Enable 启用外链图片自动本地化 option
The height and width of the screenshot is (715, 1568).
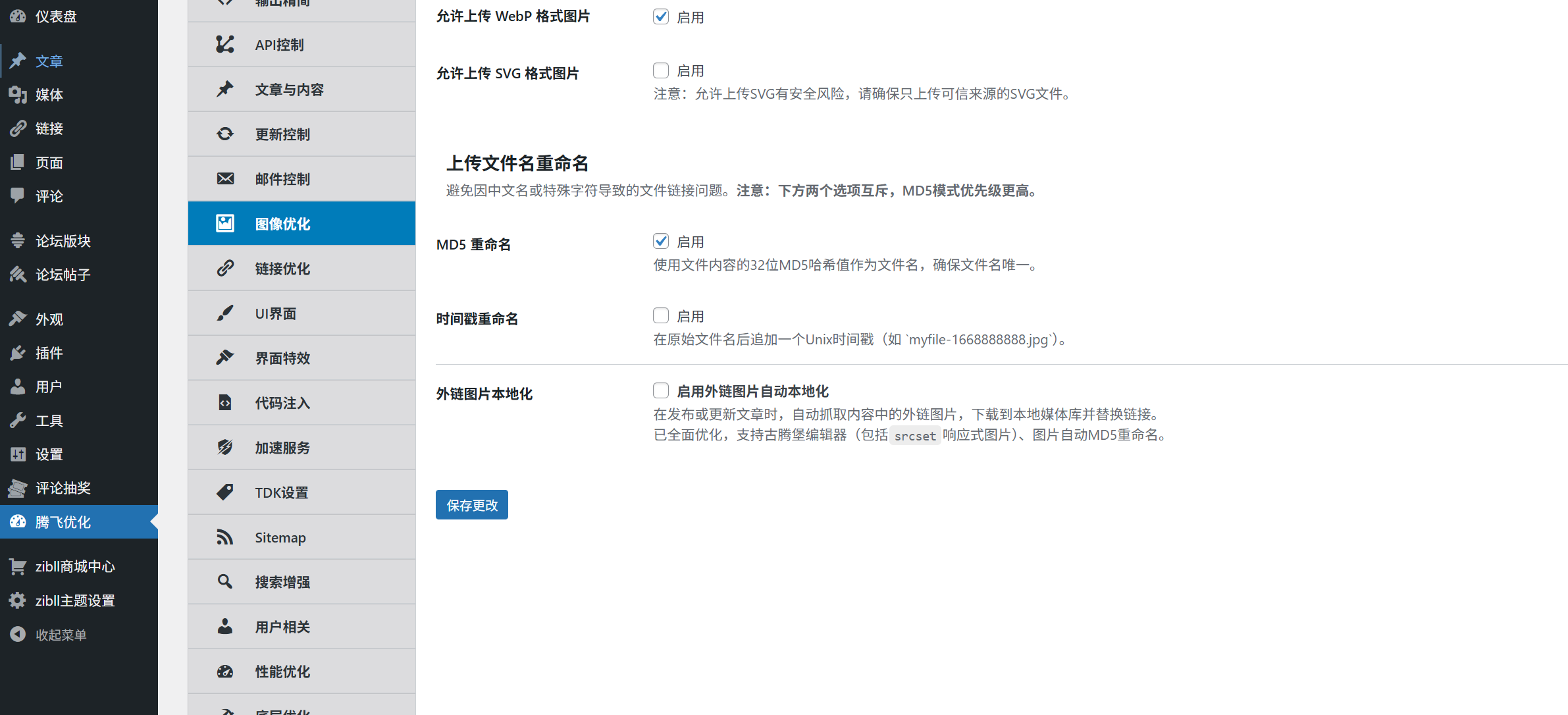pos(660,390)
